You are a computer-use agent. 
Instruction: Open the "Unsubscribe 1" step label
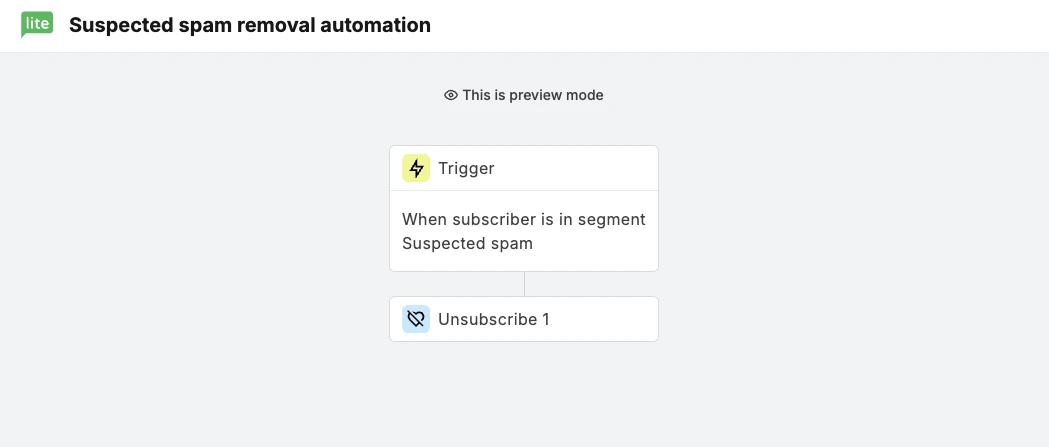pyautogui.click(x=493, y=320)
